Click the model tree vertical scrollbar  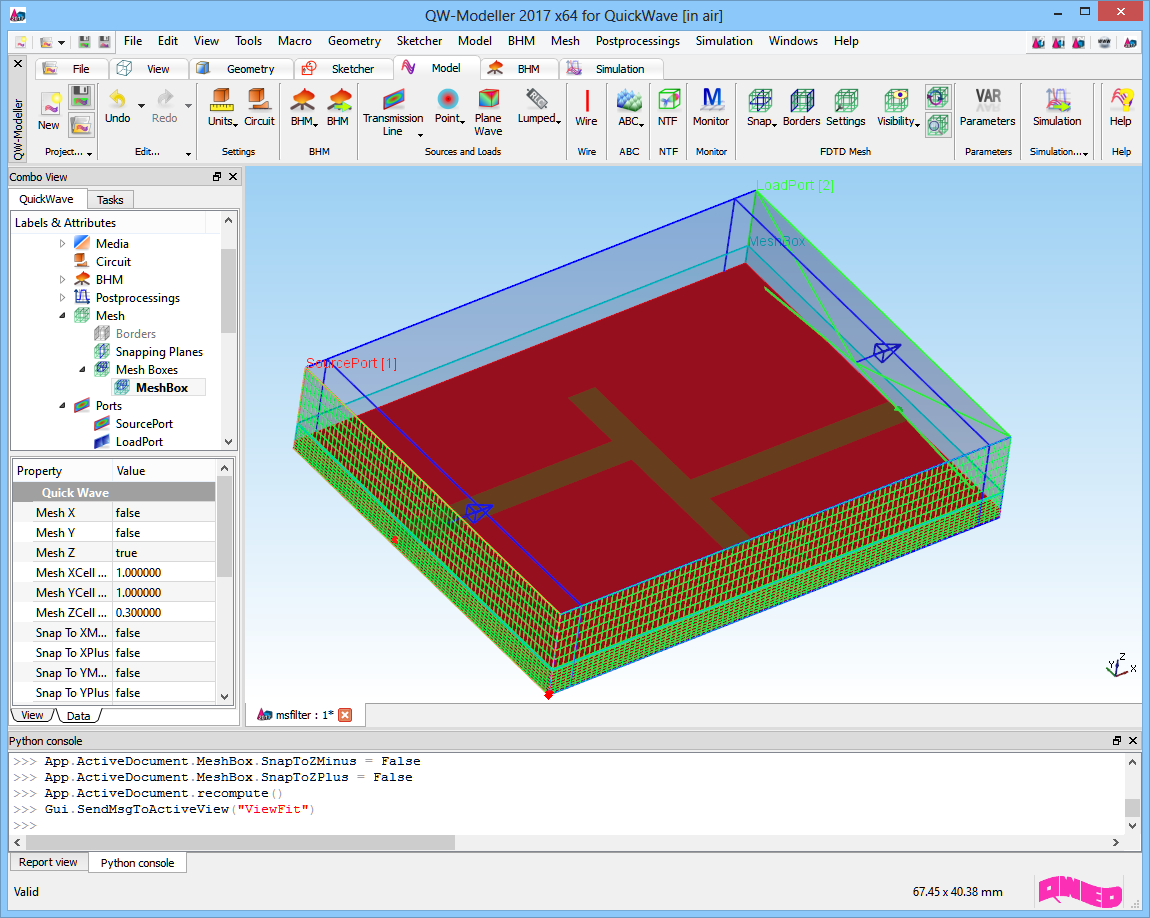[x=228, y=291]
